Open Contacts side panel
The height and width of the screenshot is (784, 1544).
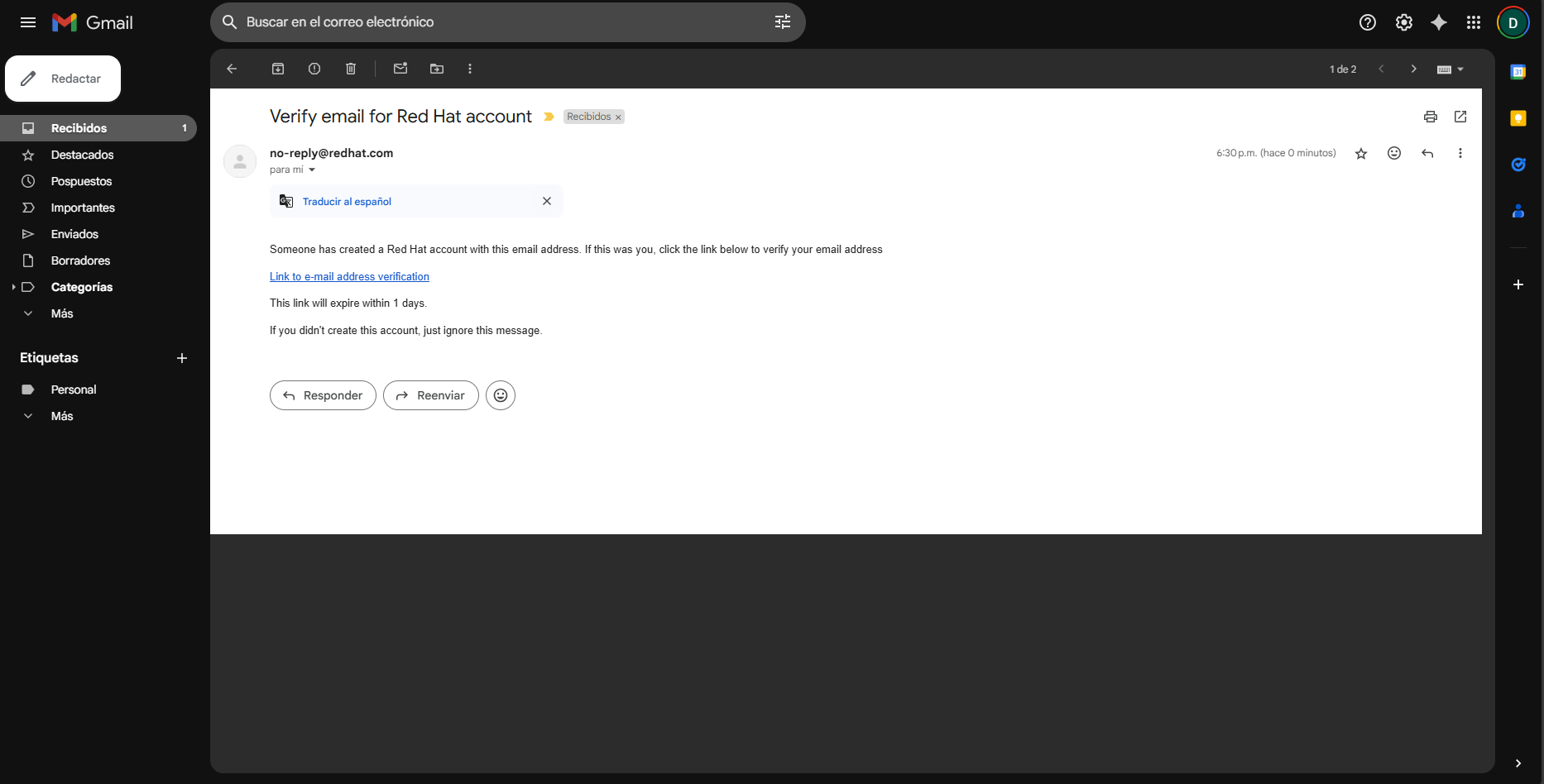(1518, 211)
